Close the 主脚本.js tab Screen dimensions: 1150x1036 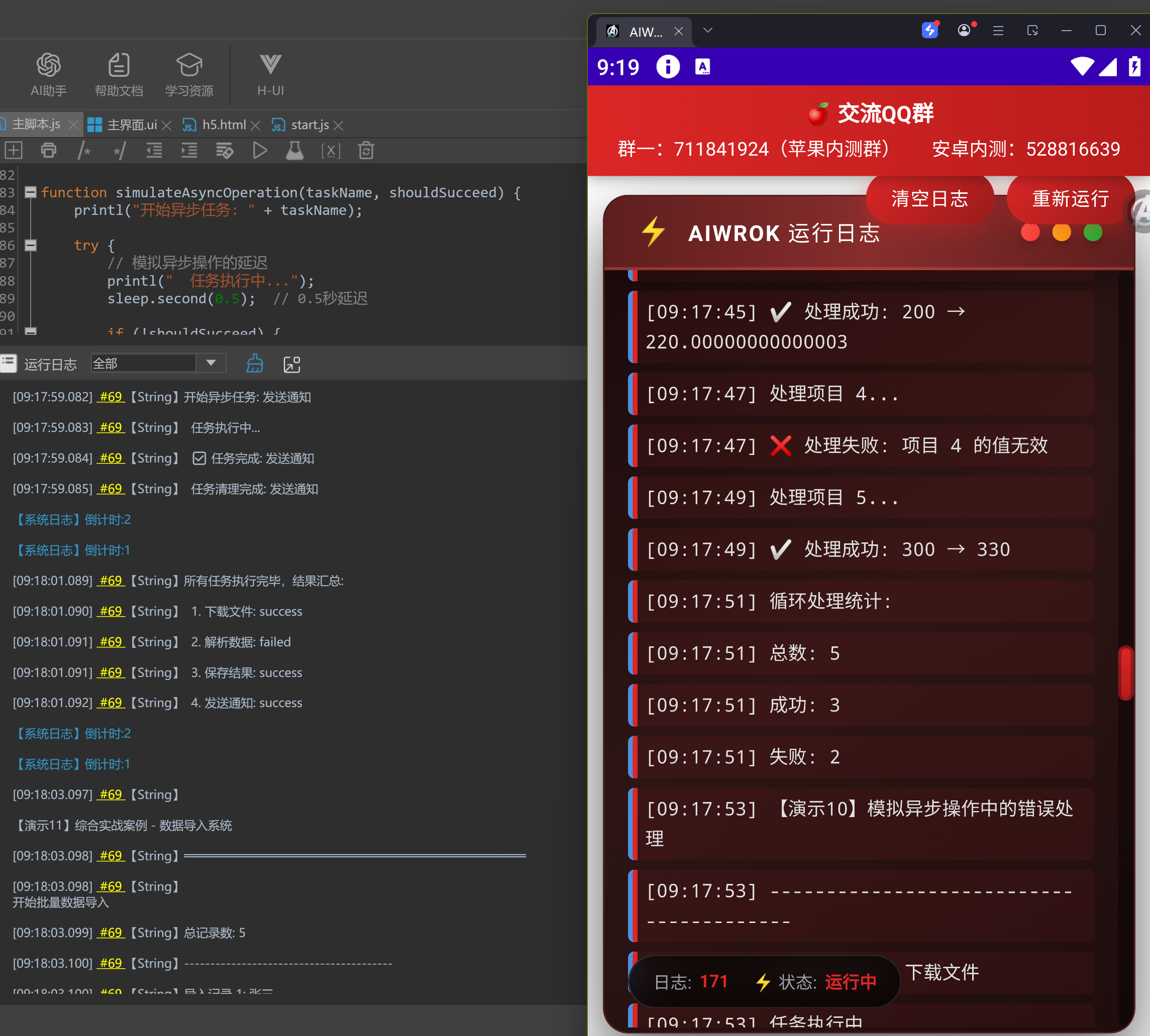[73, 125]
